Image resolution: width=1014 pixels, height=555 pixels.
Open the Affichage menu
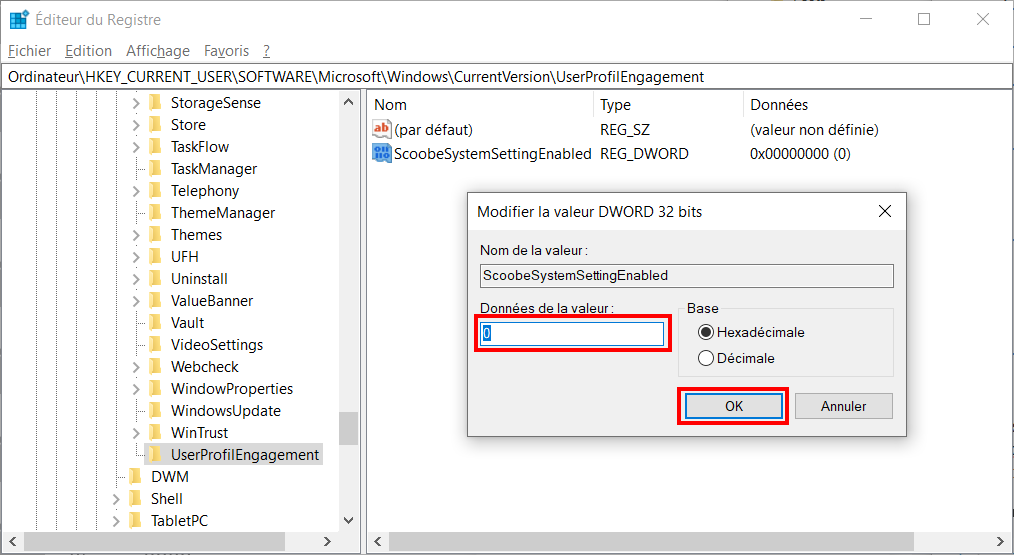[158, 50]
